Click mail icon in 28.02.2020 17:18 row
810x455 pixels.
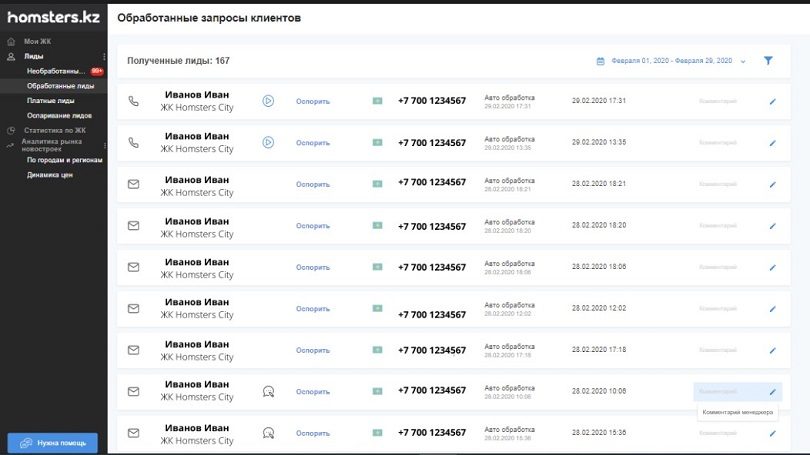pyautogui.click(x=133, y=350)
